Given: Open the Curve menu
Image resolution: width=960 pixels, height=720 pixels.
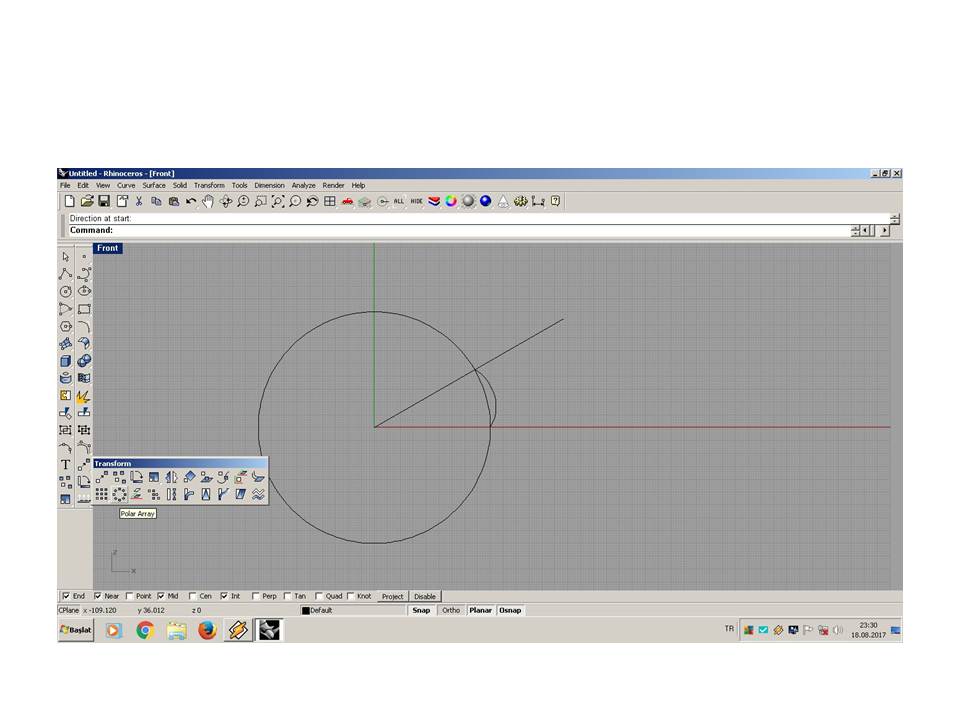Looking at the screenshot, I should pyautogui.click(x=126, y=186).
